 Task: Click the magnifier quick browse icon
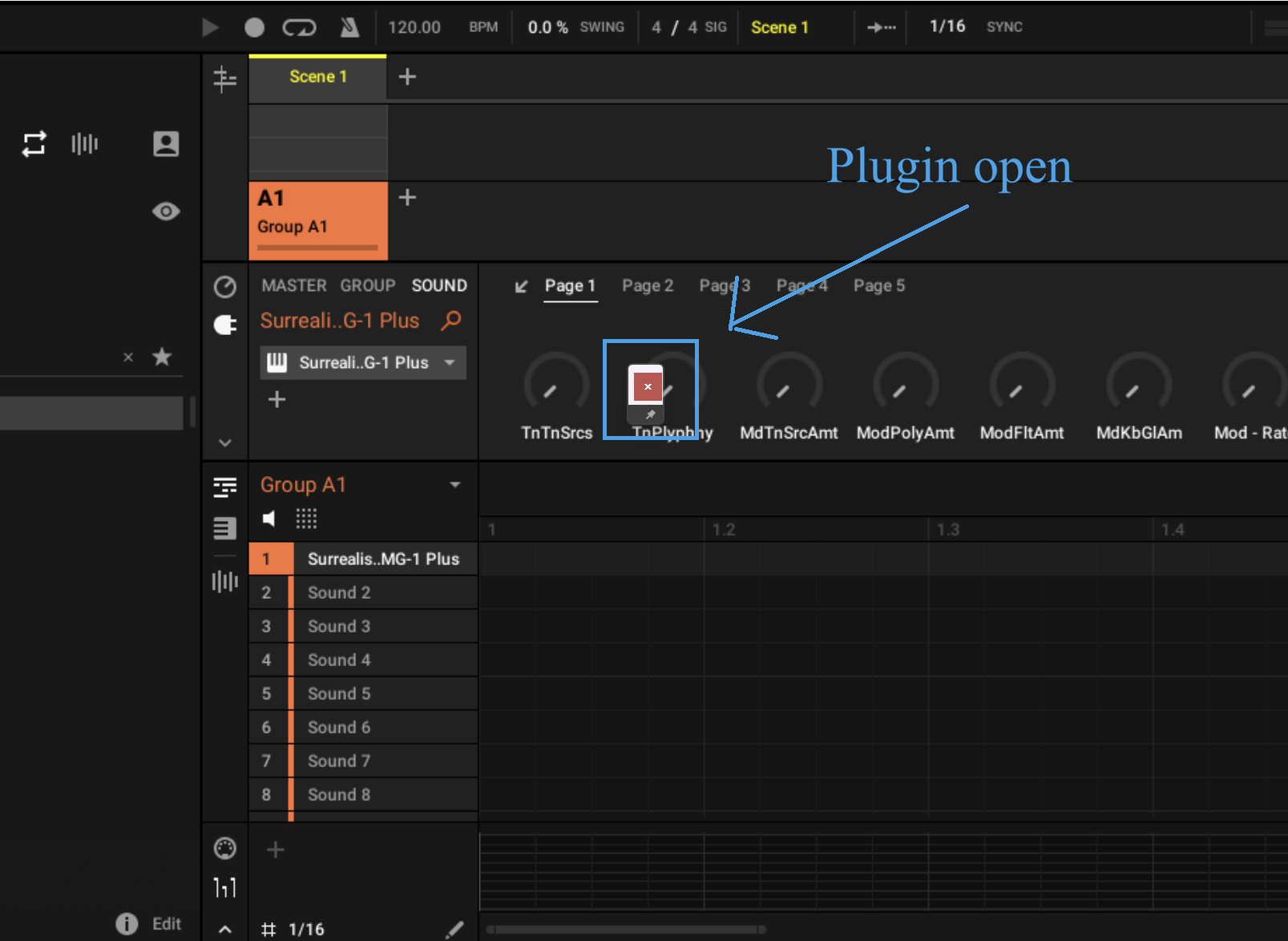coord(451,321)
